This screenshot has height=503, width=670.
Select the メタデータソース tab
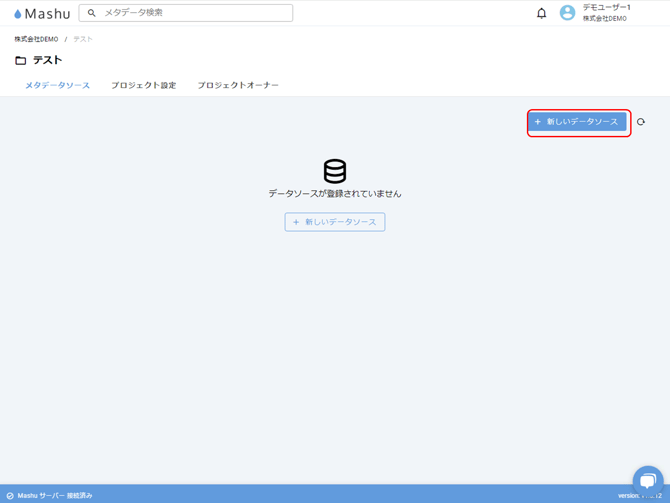57,85
